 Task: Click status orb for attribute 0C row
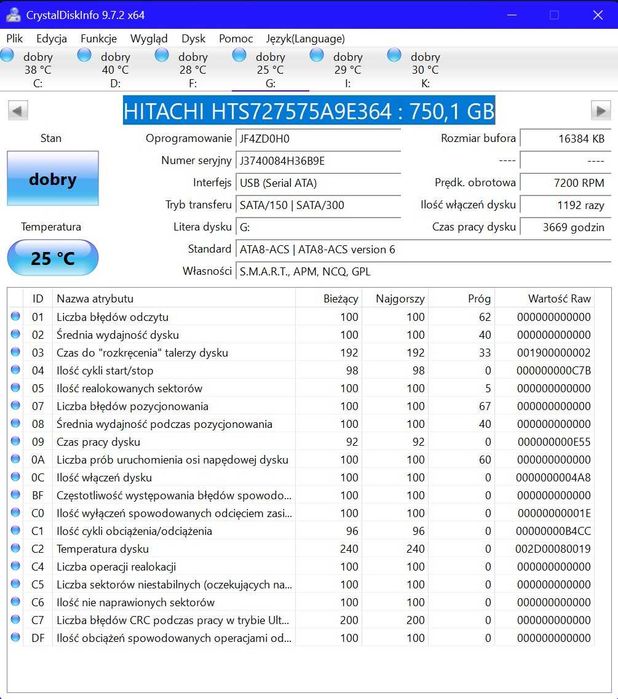click(16, 477)
